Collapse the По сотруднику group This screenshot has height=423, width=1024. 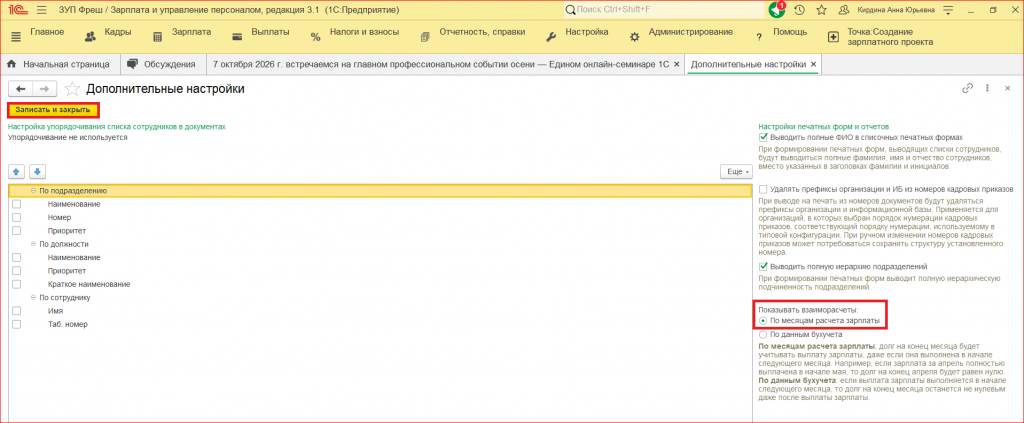point(33,298)
